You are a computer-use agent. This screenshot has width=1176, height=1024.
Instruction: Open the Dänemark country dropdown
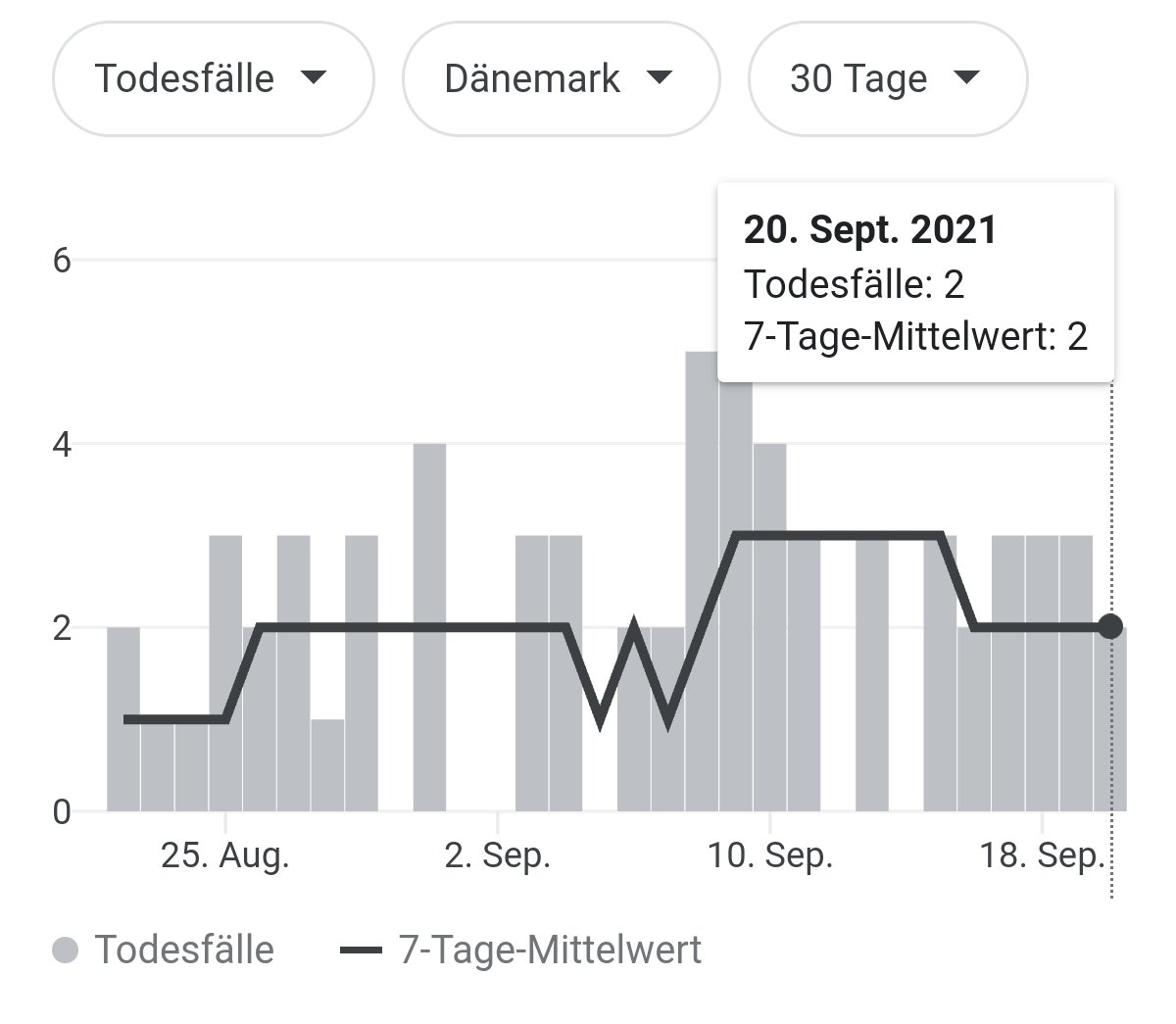click(x=561, y=78)
